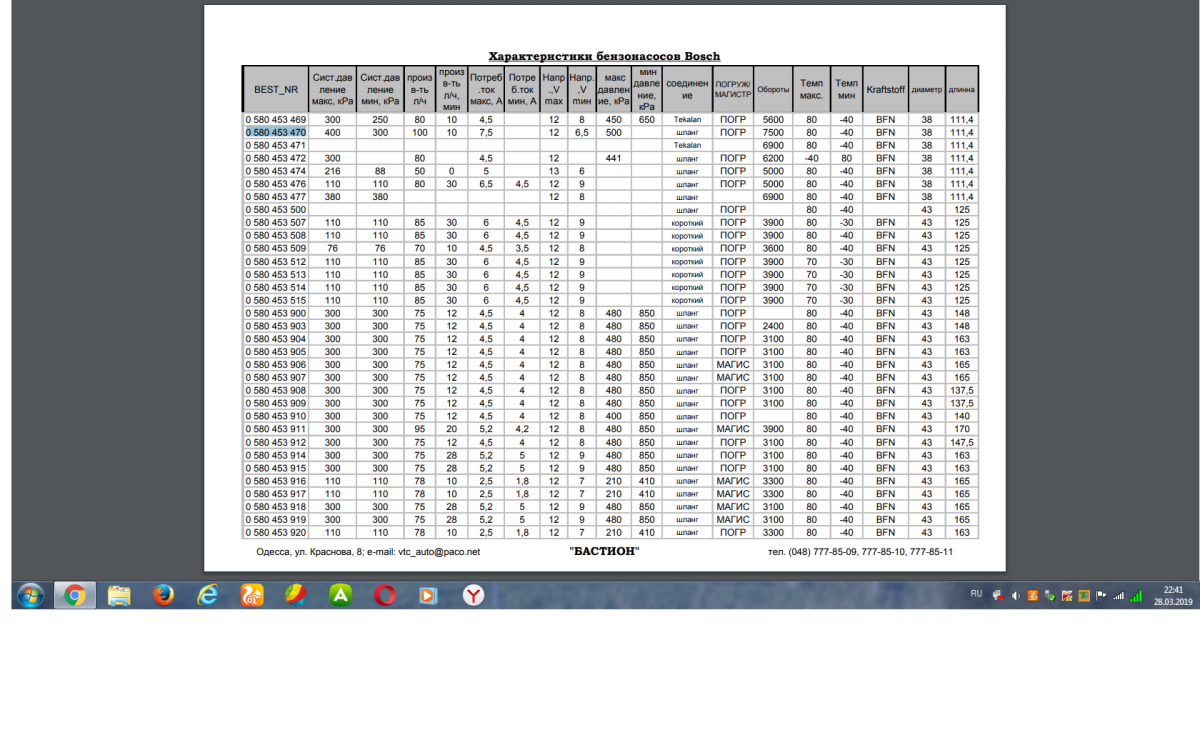Click the title Характеристики бензонасосов Bosch
Screen dimensions: 1200x750
604,56
